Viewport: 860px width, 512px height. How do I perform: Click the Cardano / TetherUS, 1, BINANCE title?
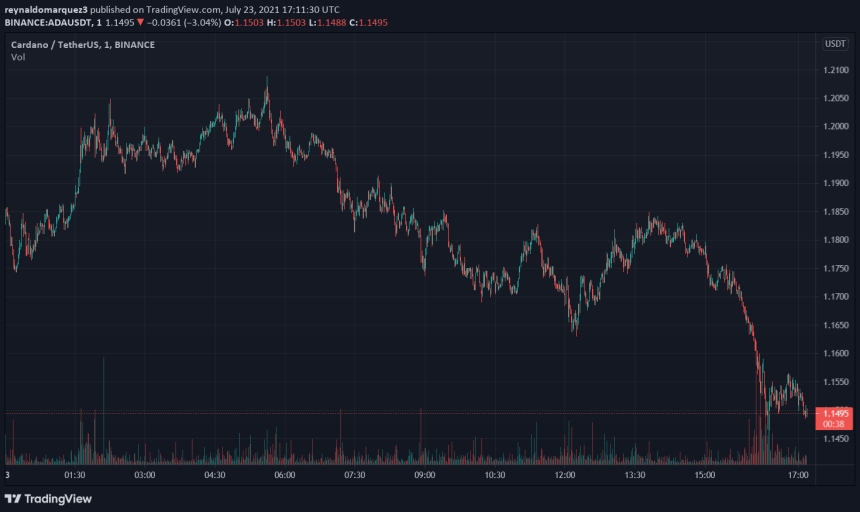point(83,45)
